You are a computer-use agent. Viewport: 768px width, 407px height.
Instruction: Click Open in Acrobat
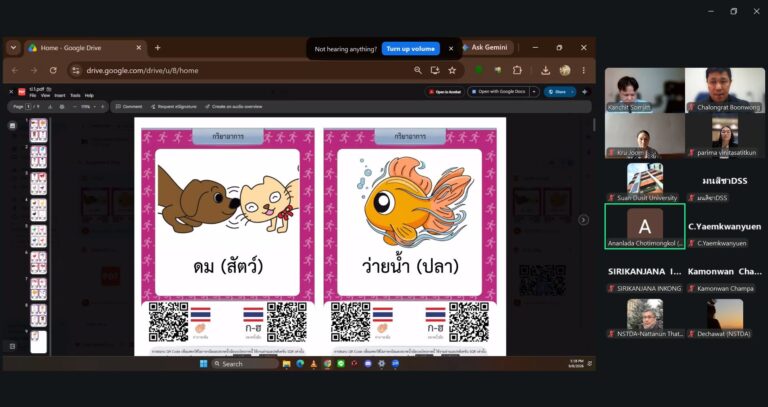pos(445,92)
